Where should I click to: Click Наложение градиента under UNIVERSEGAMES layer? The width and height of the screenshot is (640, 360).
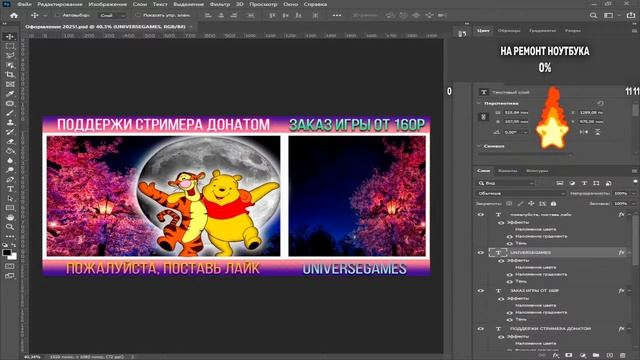pos(541,274)
